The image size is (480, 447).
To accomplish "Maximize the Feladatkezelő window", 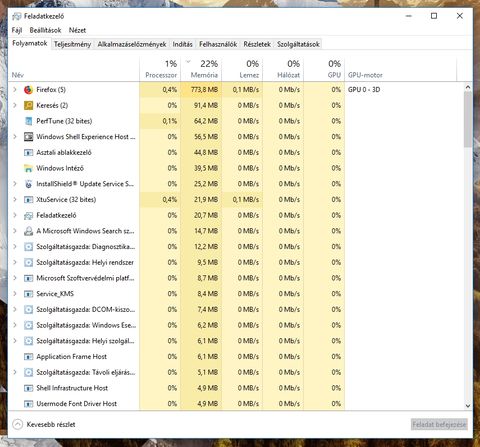I will pyautogui.click(x=434, y=16).
